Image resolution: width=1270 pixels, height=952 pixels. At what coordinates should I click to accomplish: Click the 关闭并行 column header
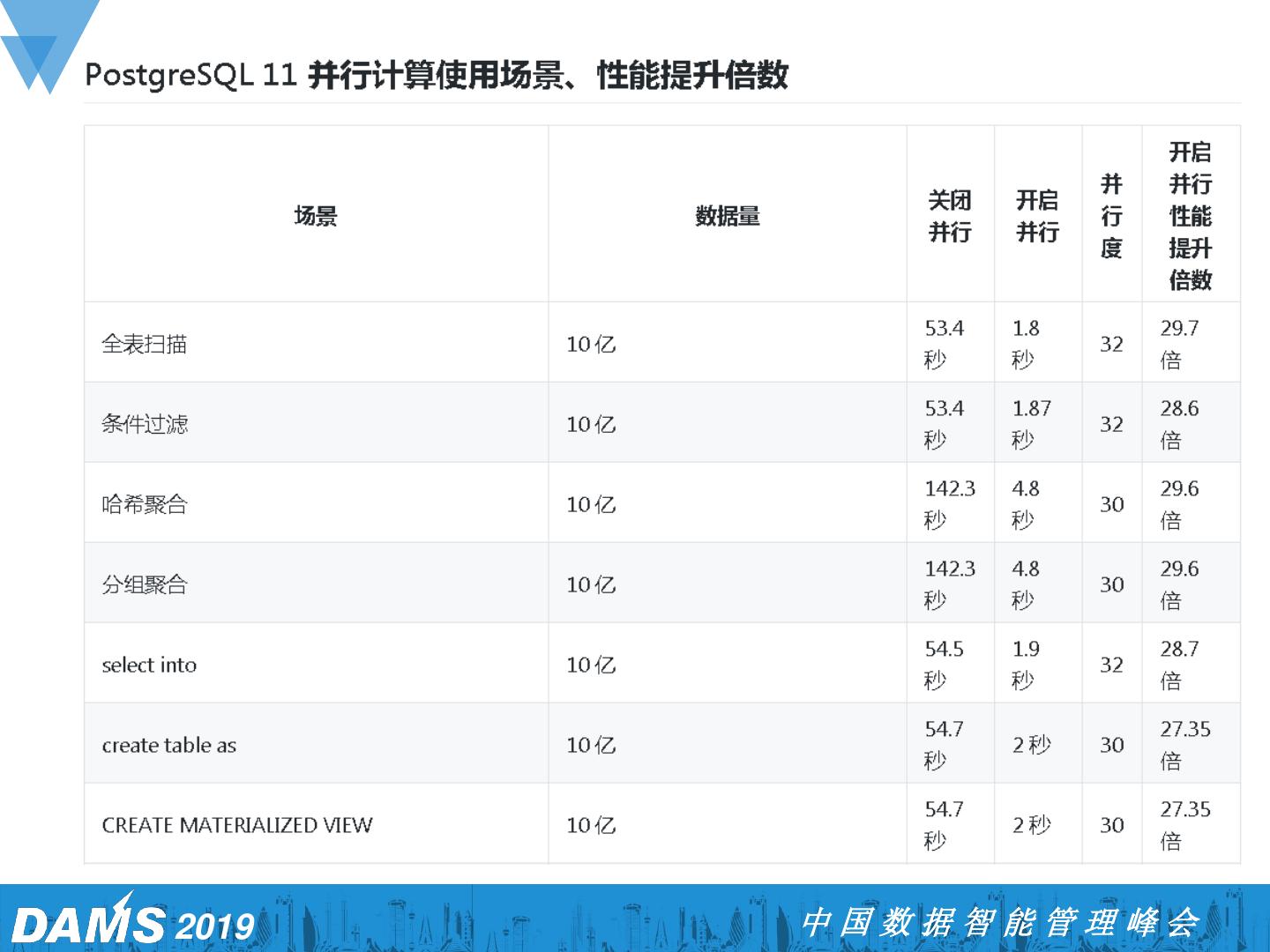[x=950, y=216]
